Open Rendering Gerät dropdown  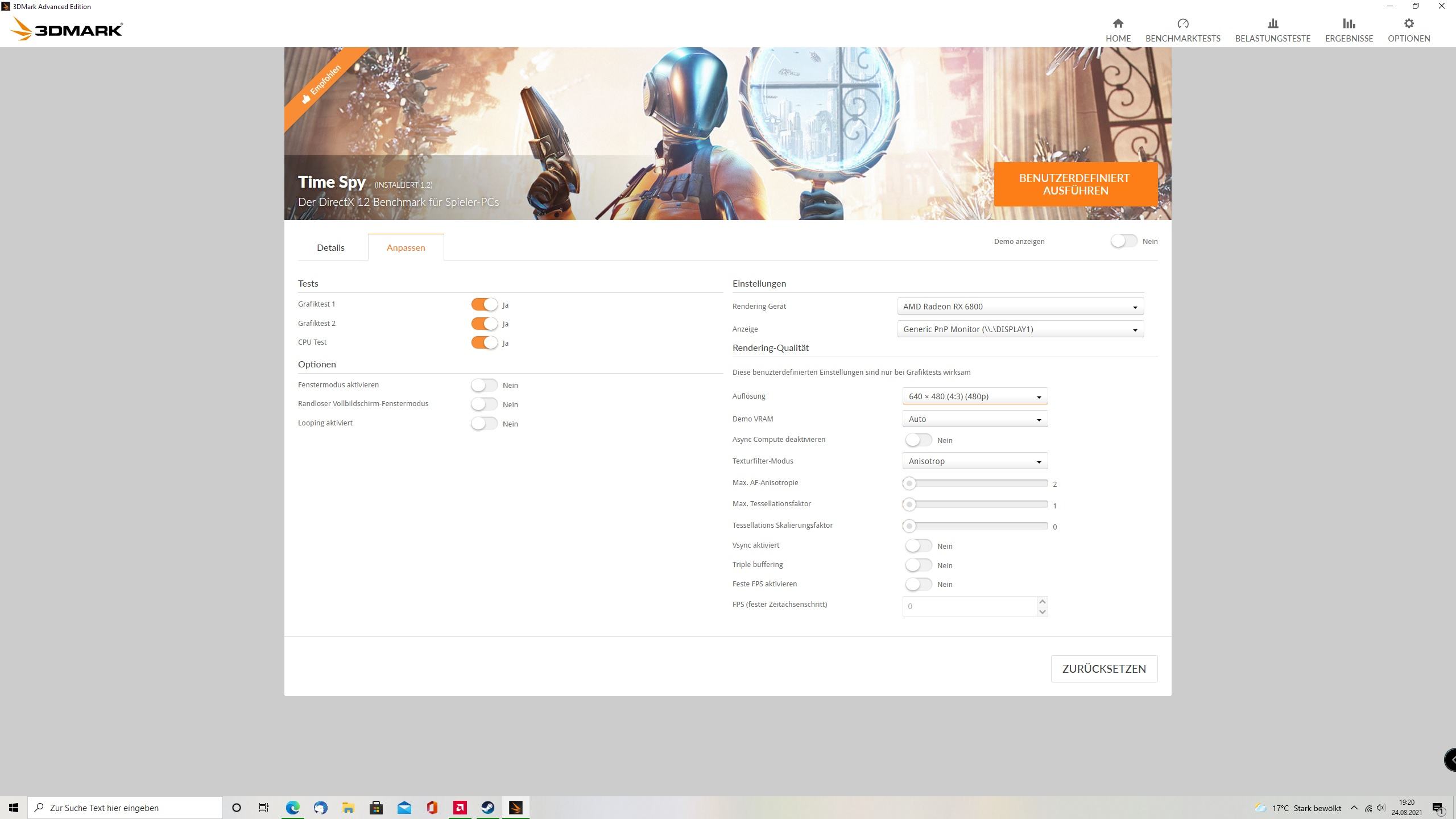point(1020,307)
